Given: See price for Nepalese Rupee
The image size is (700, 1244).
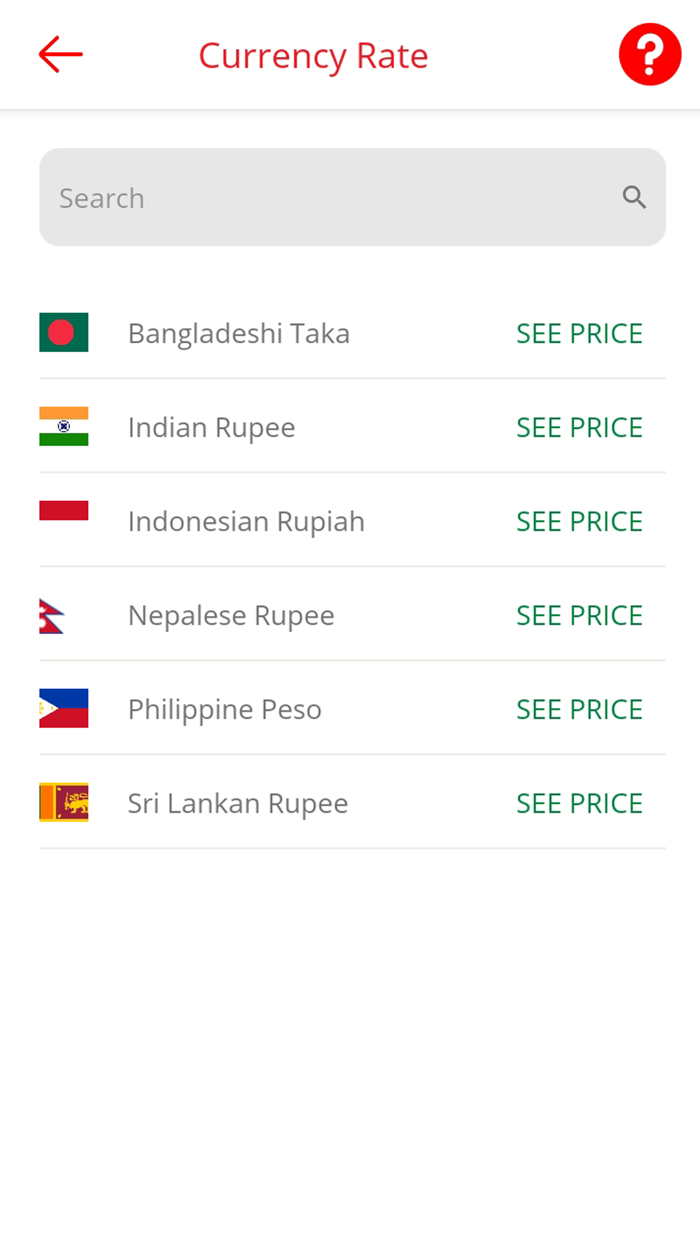Looking at the screenshot, I should coord(579,615).
